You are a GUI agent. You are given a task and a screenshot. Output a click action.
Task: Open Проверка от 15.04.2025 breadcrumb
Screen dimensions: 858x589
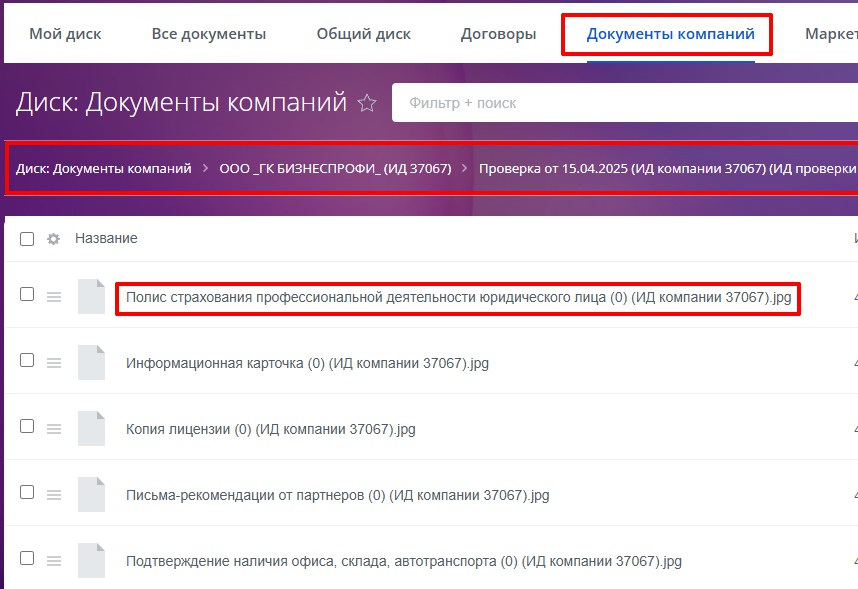[x=668, y=169]
